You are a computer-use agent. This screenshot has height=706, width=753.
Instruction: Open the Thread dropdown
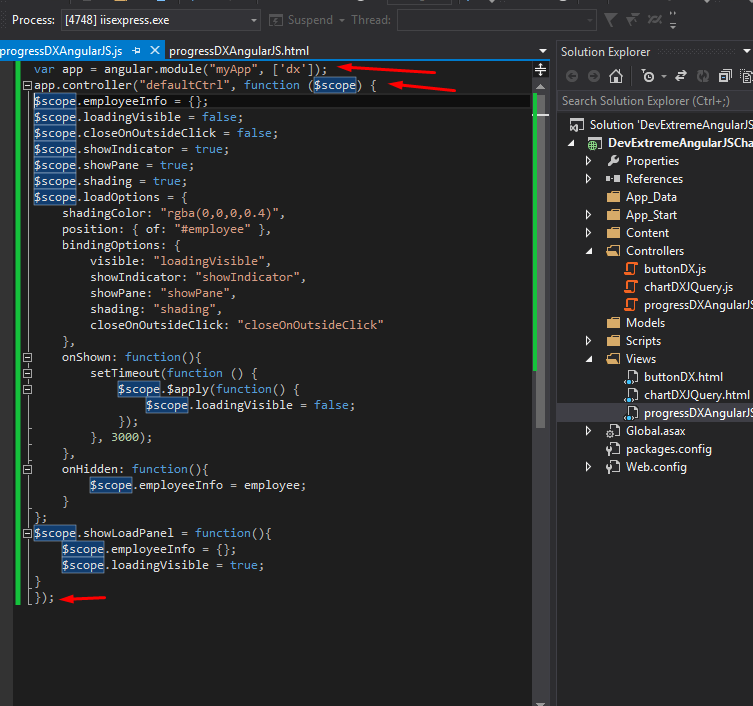(496, 20)
